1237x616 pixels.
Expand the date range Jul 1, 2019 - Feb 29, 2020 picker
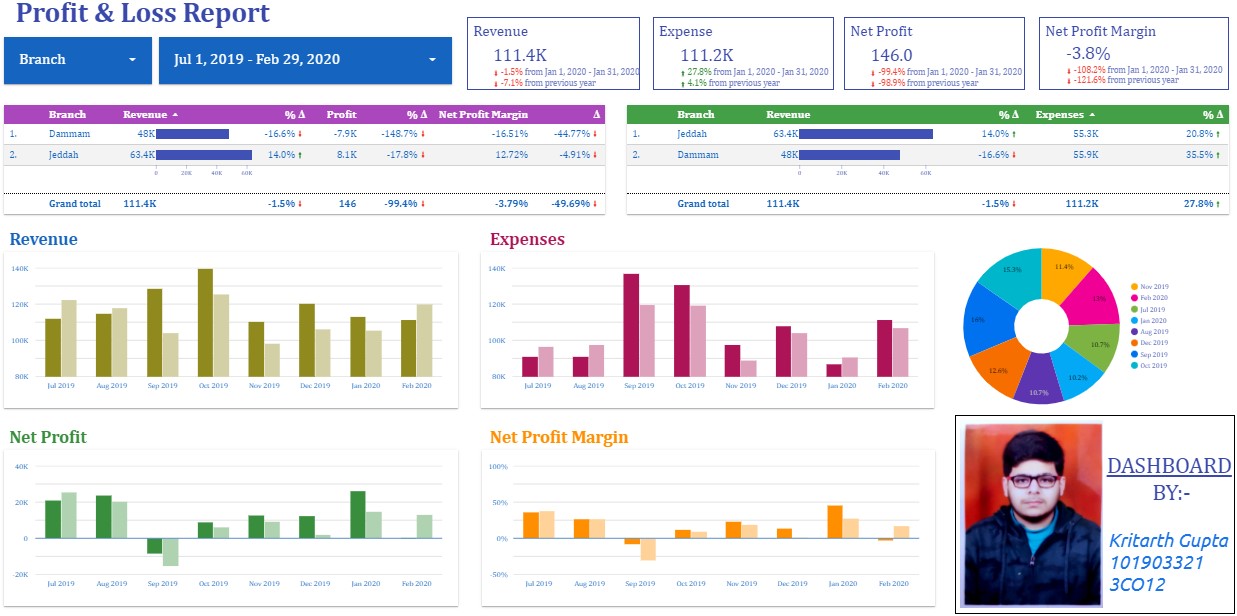(305, 60)
